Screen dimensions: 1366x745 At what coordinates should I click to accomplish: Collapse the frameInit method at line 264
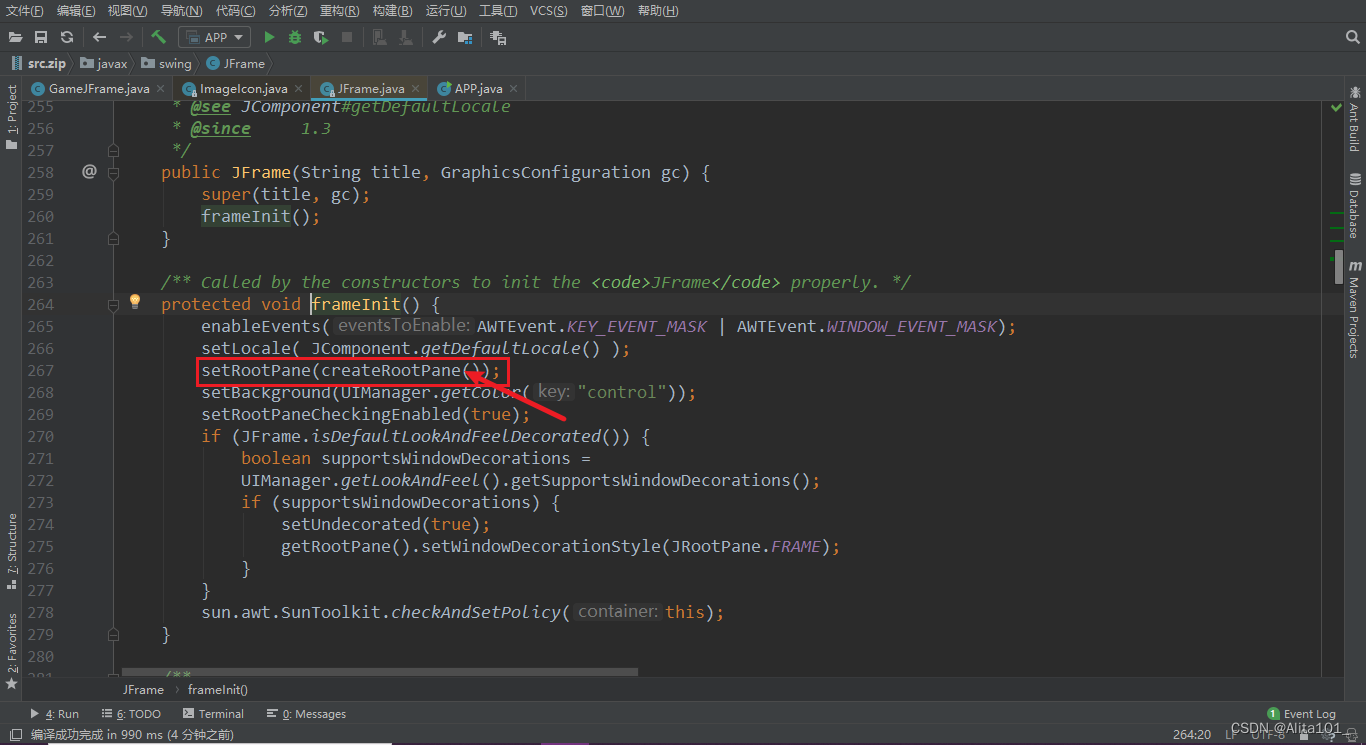(x=113, y=304)
